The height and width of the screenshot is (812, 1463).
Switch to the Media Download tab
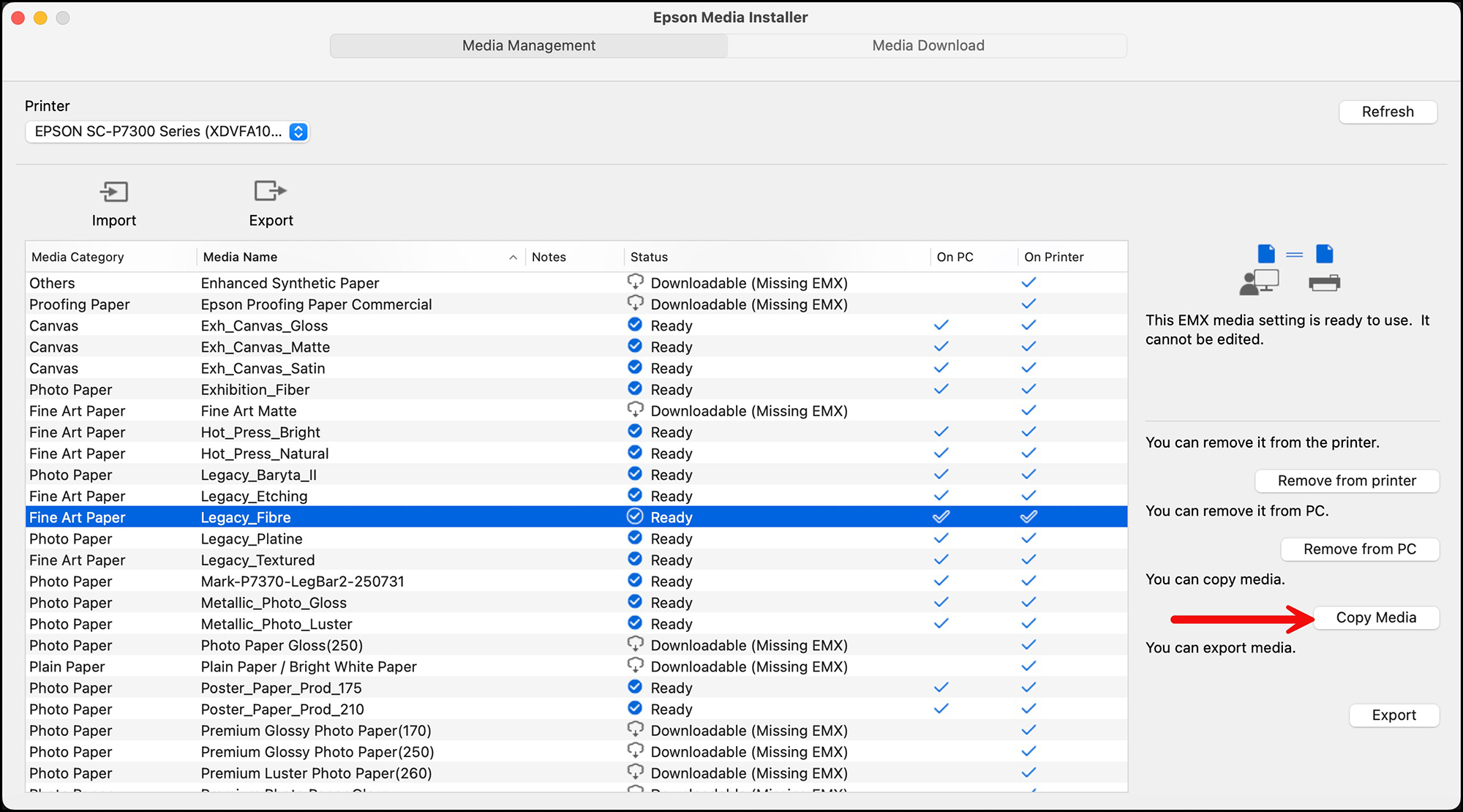click(928, 45)
